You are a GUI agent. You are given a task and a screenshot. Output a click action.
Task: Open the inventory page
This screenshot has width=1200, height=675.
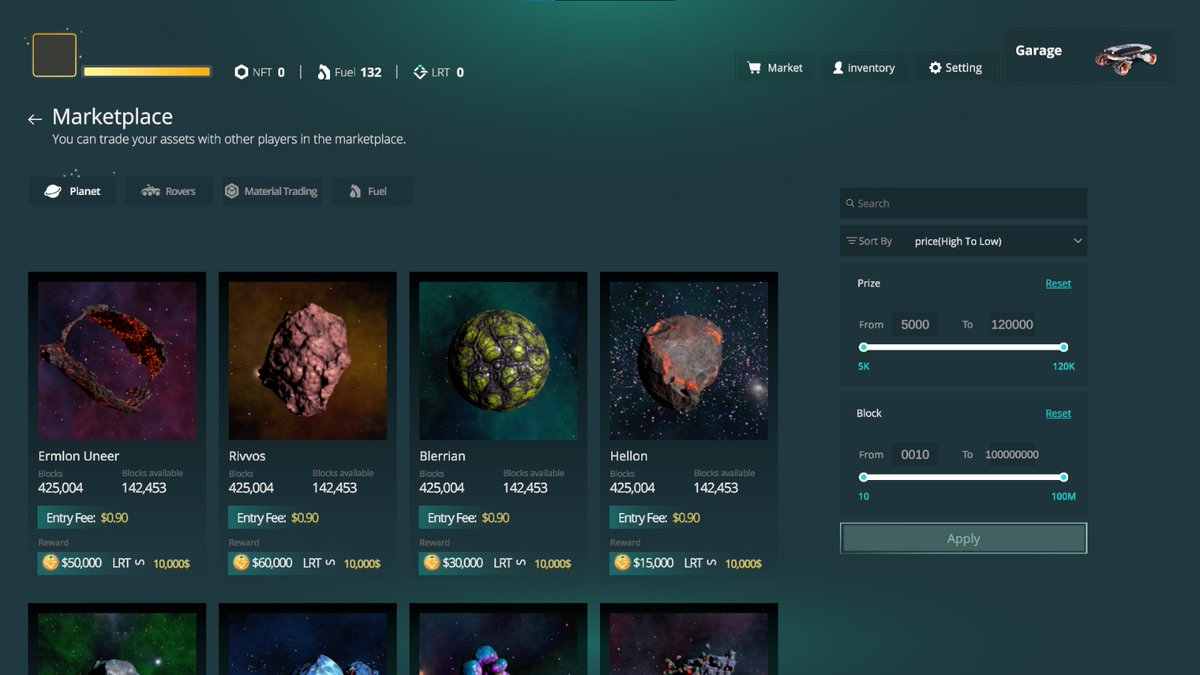[x=864, y=68]
